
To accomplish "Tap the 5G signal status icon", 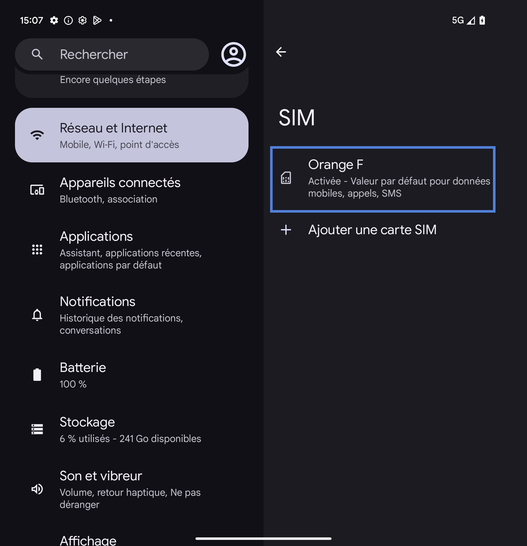I will point(457,21).
